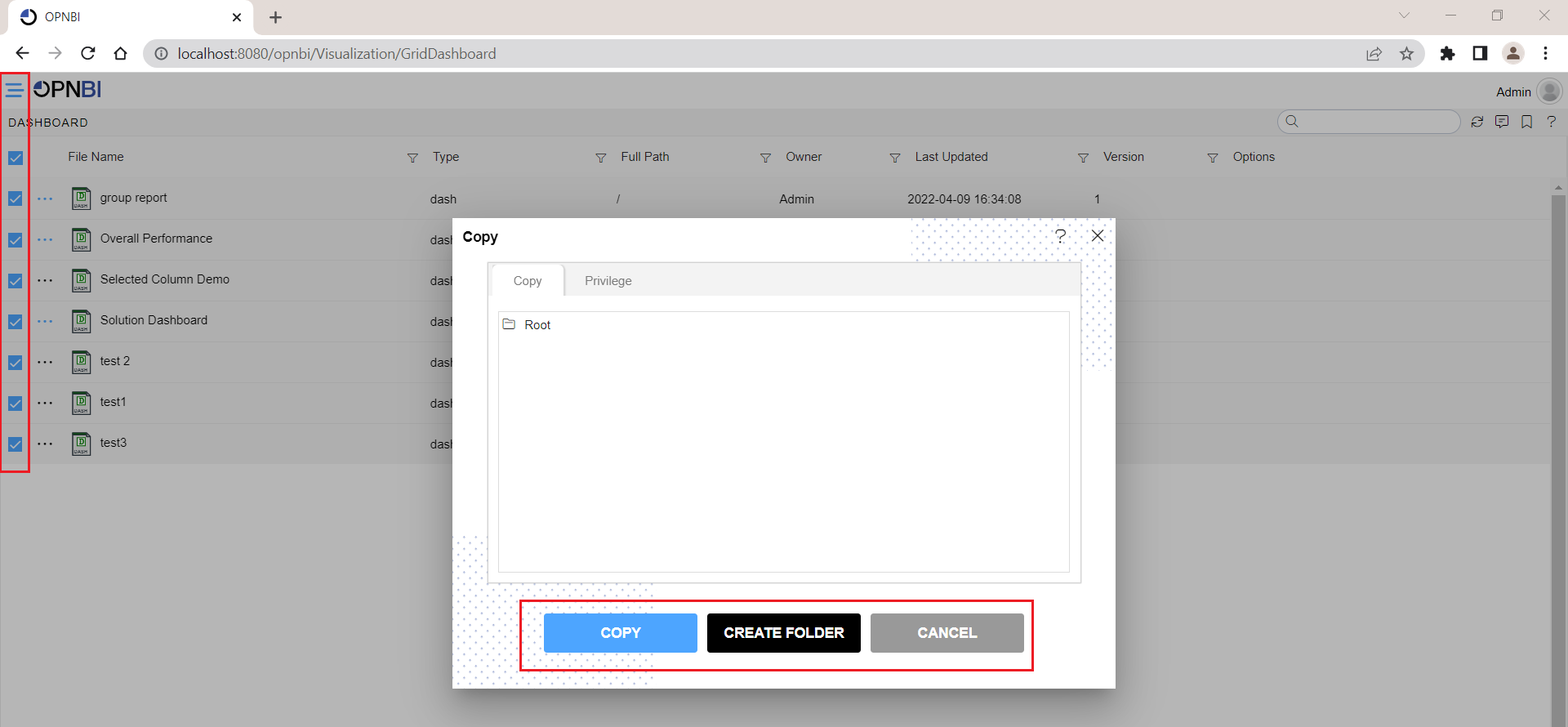The image size is (1568, 727).
Task: Uncheck the group report checkbox
Action: pos(16,198)
